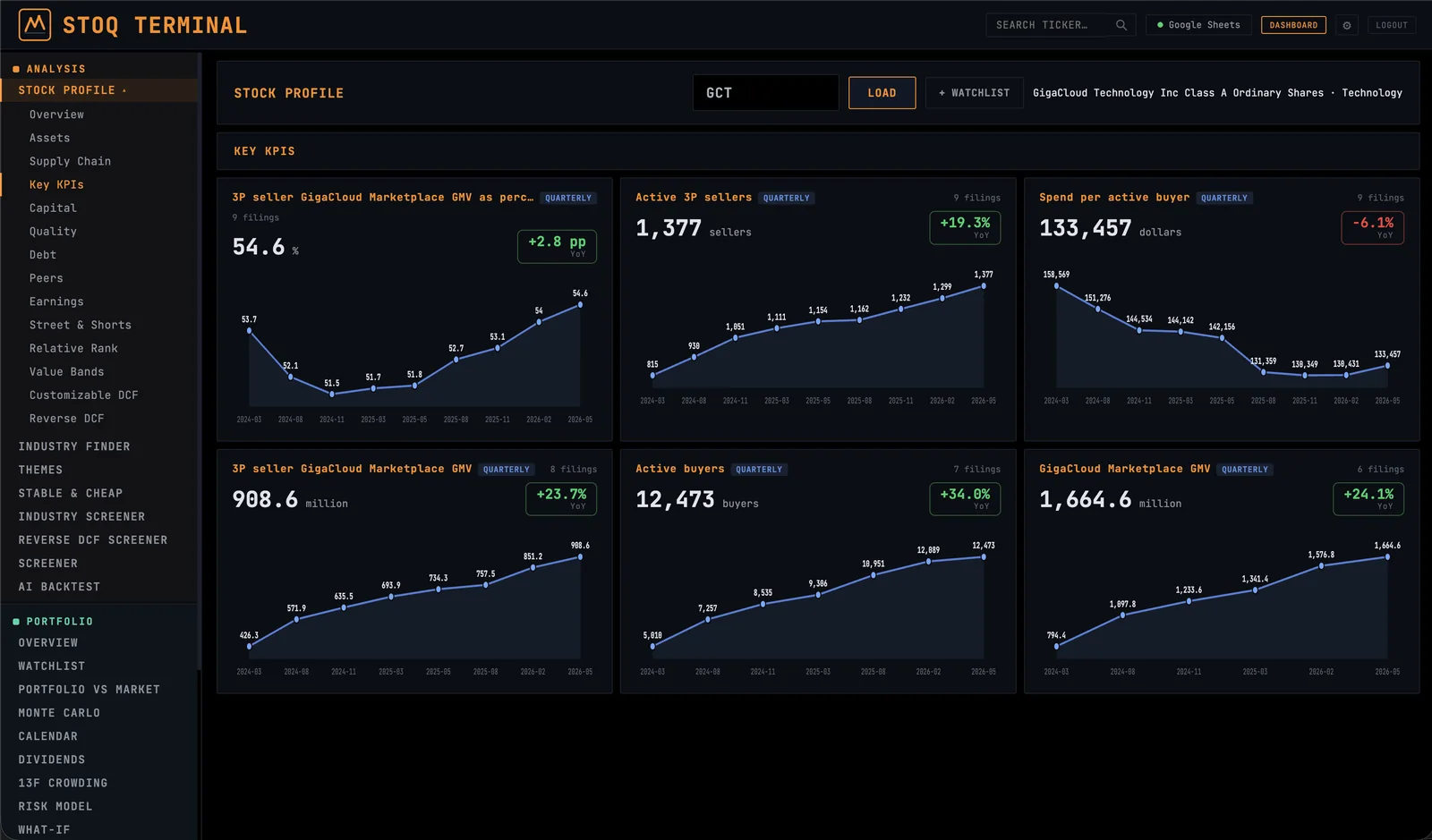Viewport: 1432px width, 840px height.
Task: Click the 1,664.6 data point on GMV chart
Action: pyautogui.click(x=1387, y=557)
